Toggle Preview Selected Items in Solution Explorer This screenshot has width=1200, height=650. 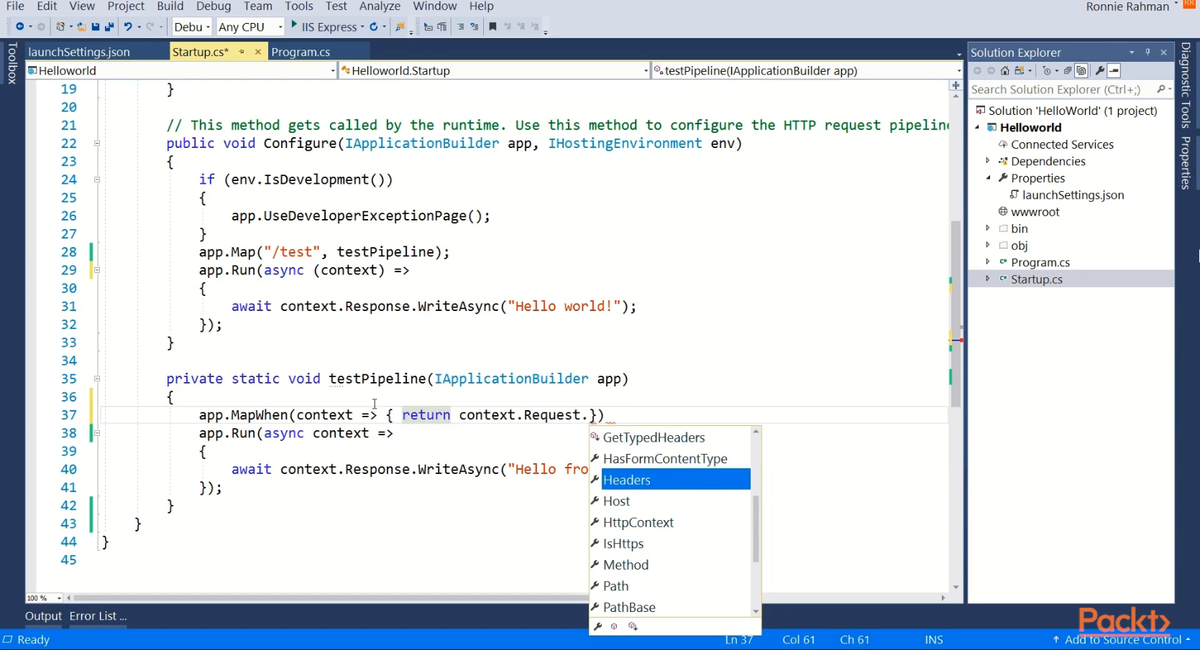pyautogui.click(x=1114, y=70)
